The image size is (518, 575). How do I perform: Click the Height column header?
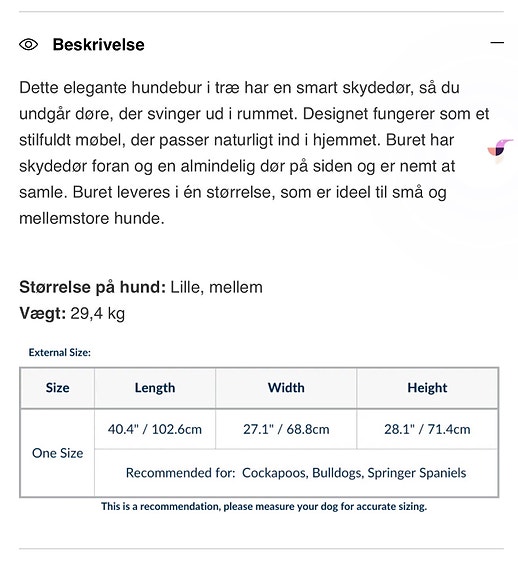click(x=427, y=388)
